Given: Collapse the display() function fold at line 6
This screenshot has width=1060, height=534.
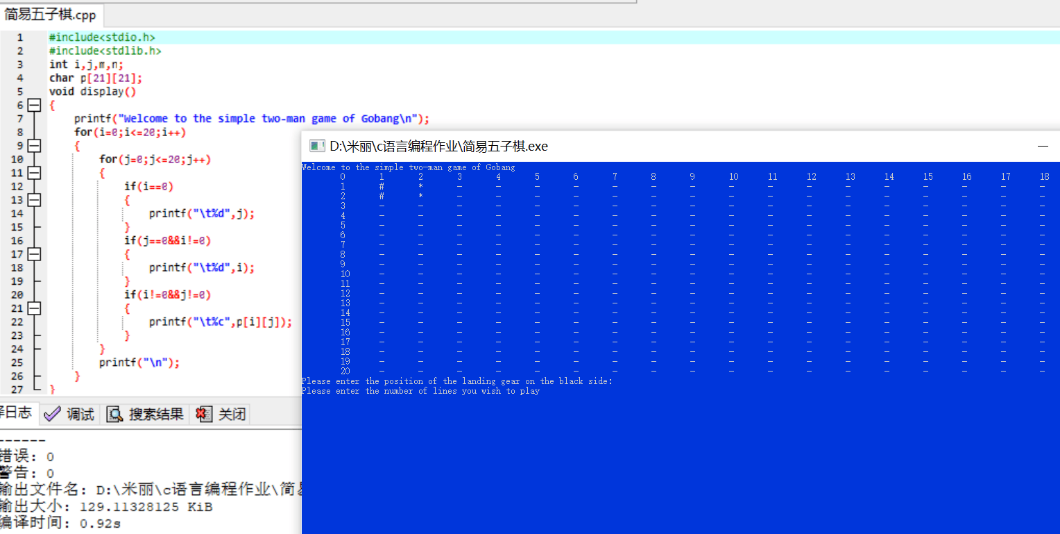Looking at the screenshot, I should click(34, 105).
